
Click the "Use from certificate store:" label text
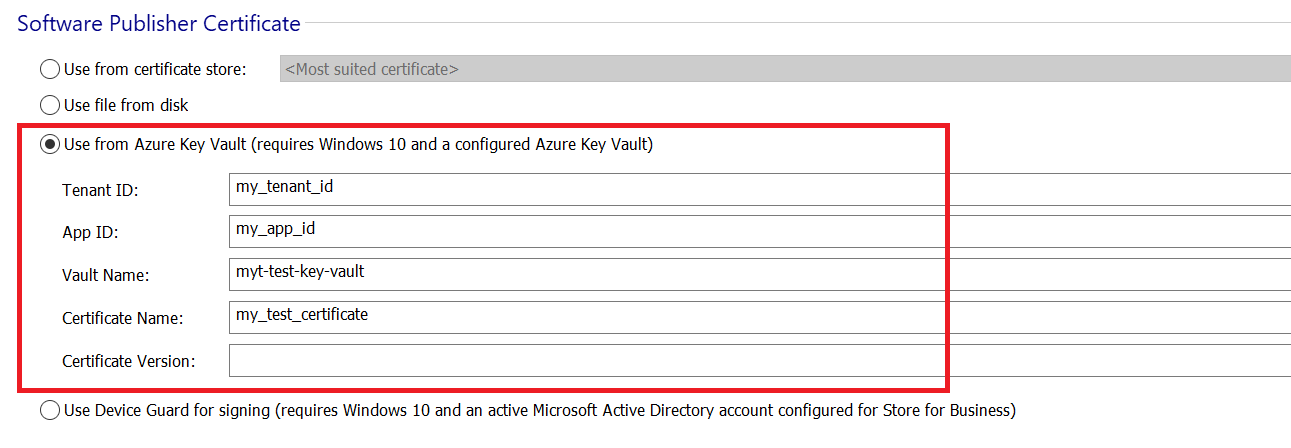click(x=155, y=70)
